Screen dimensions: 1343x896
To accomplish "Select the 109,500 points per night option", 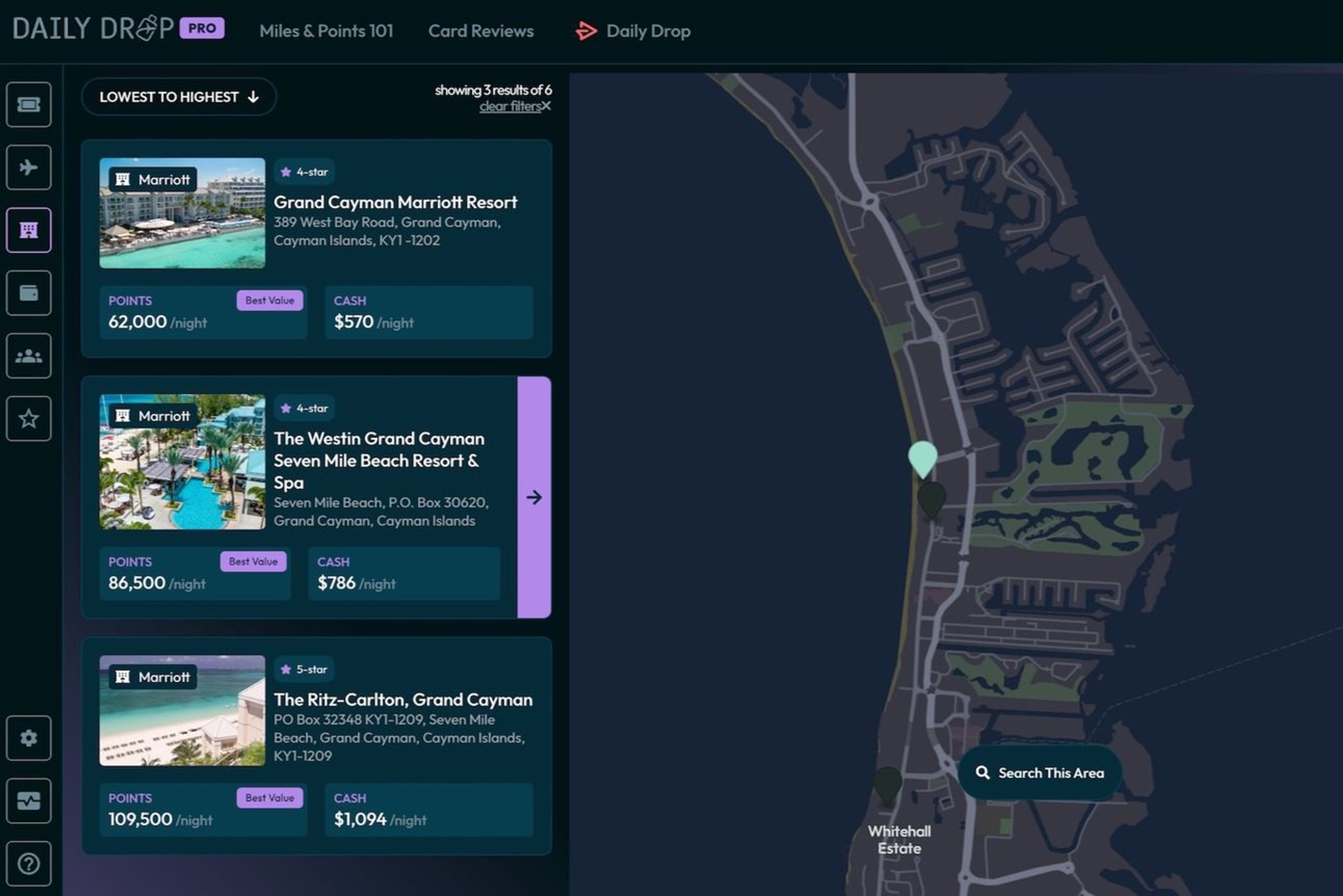I will pos(203,810).
